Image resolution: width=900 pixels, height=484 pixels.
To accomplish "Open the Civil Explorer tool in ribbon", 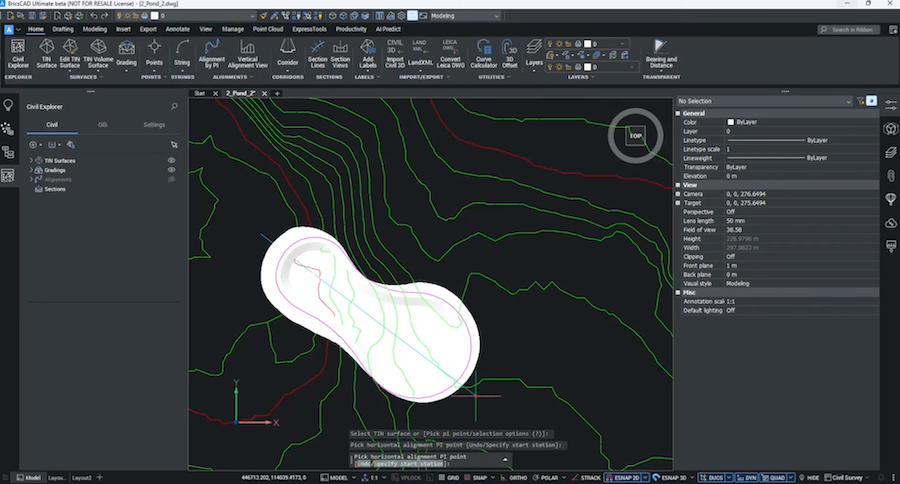I will [18, 52].
